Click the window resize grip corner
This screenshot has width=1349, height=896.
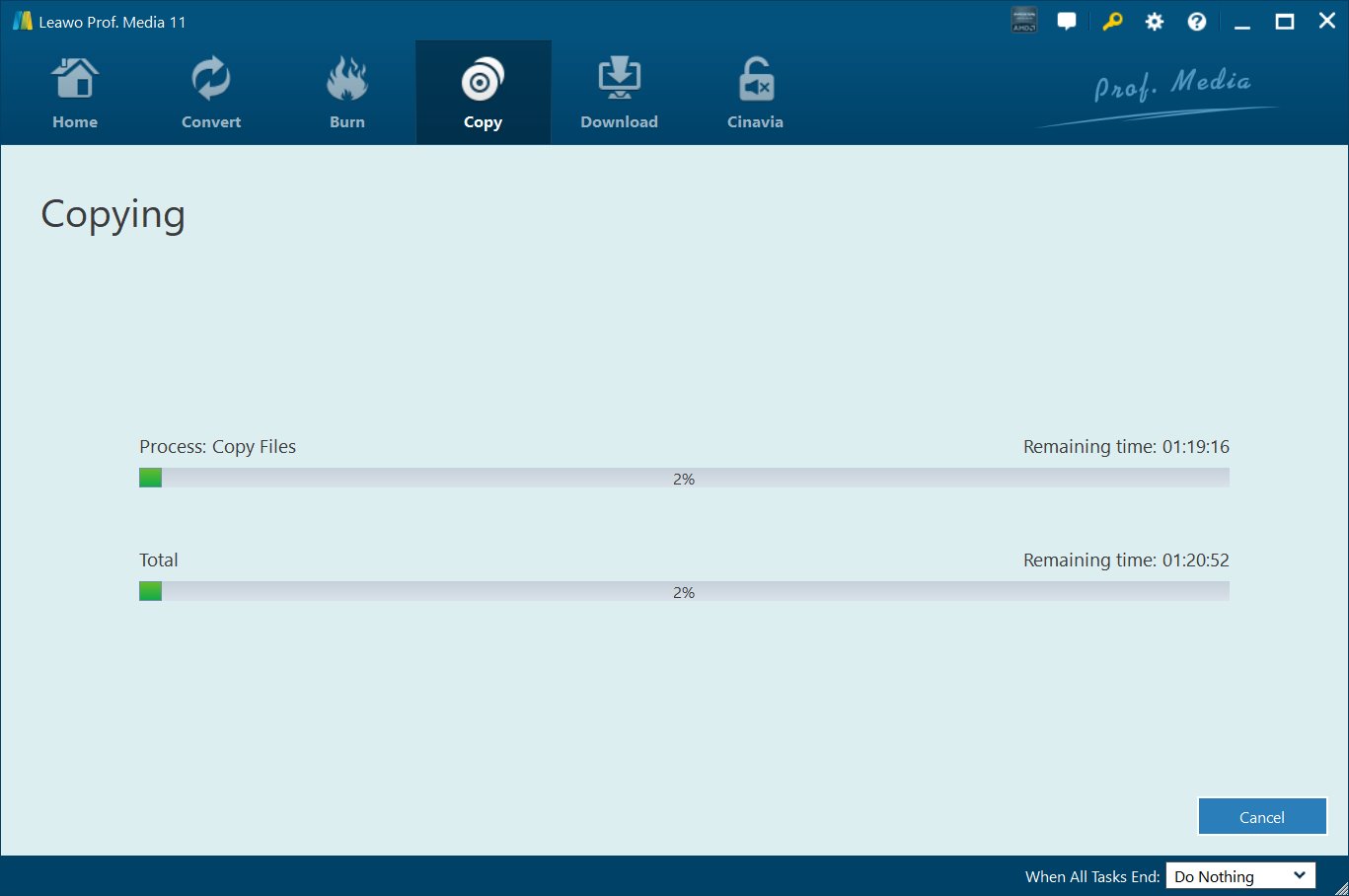pyautogui.click(x=1340, y=887)
